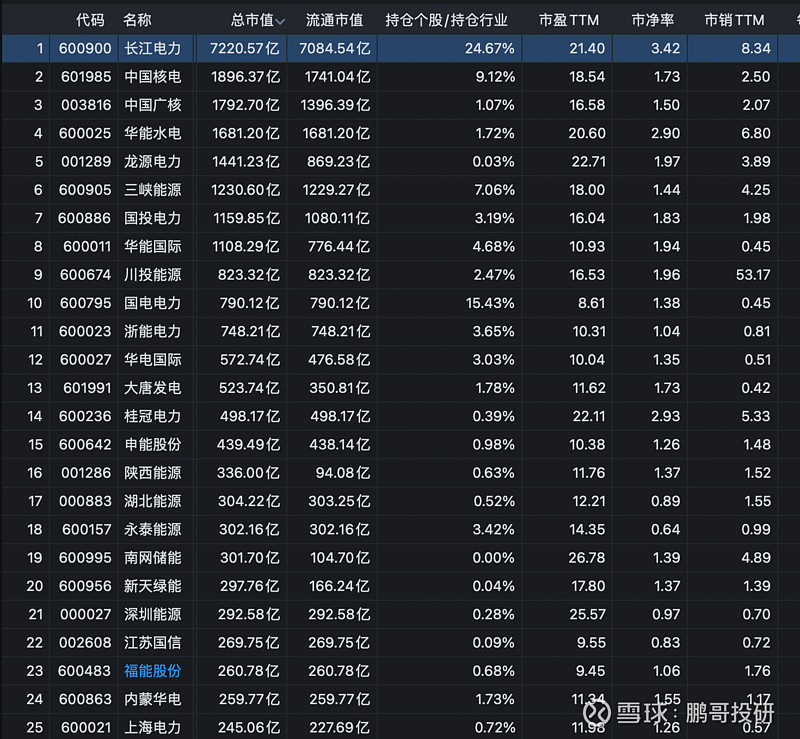Select stock name 龙源电力

(x=153, y=162)
